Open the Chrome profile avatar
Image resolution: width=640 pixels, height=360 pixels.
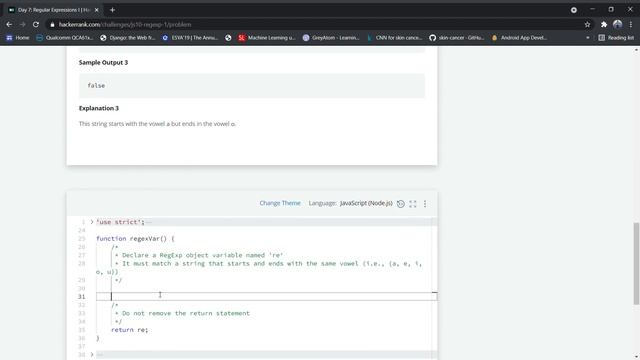(x=618, y=24)
